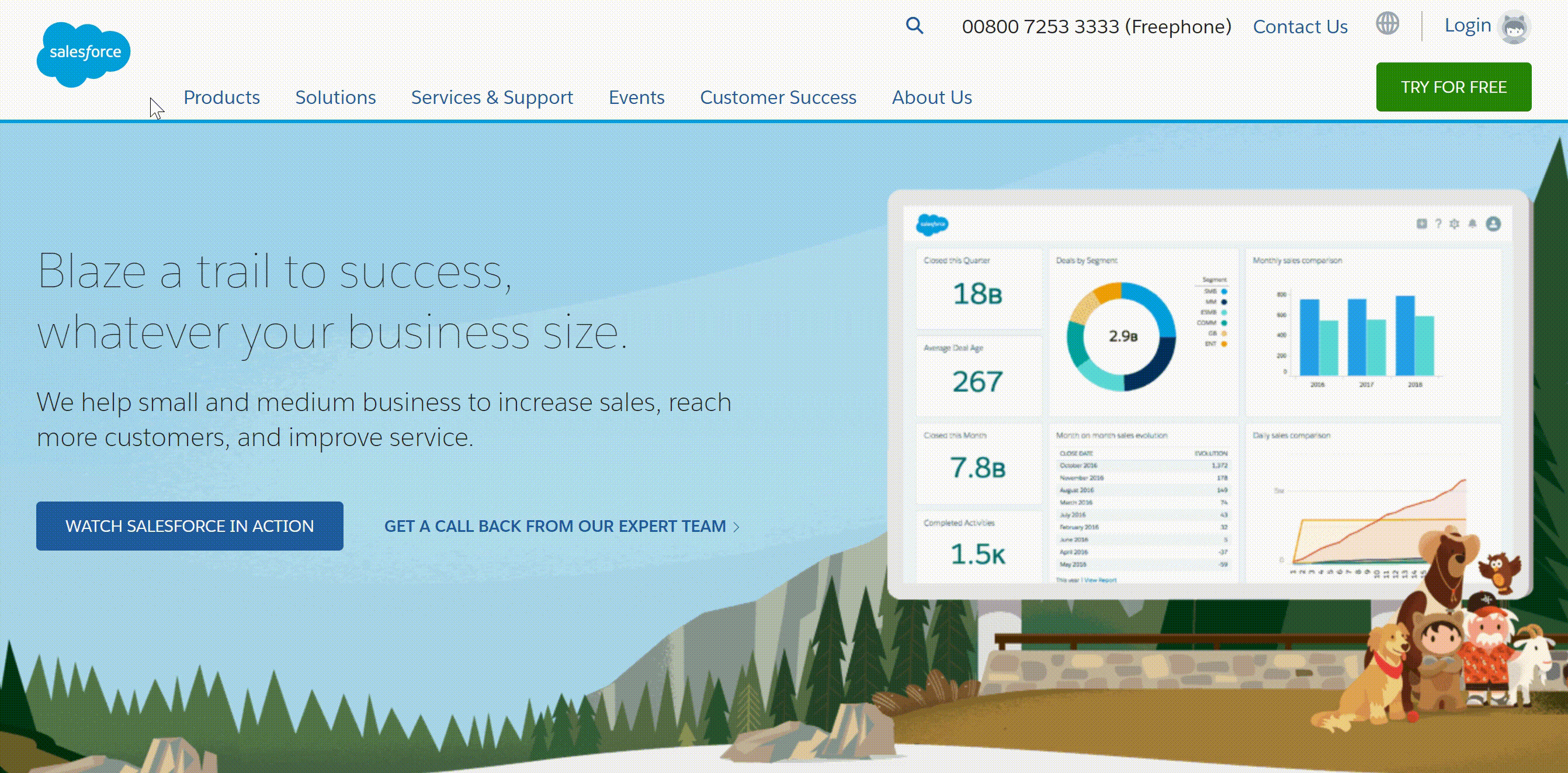Click WATCH SALESFORCE IN ACTION
1568x773 pixels.
point(189,525)
